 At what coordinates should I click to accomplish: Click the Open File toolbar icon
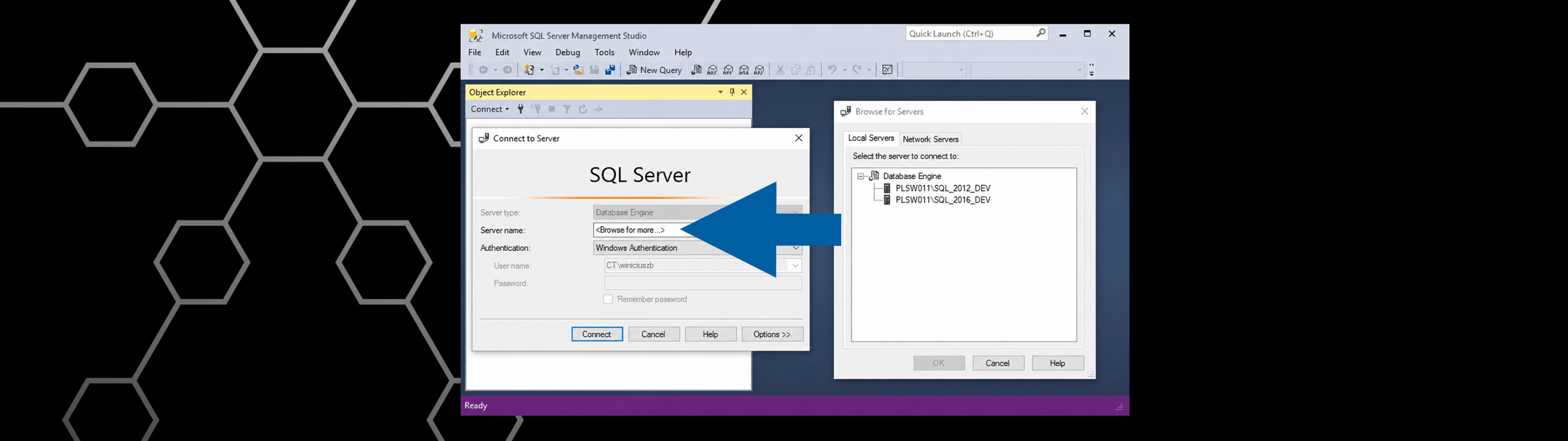click(x=578, y=70)
